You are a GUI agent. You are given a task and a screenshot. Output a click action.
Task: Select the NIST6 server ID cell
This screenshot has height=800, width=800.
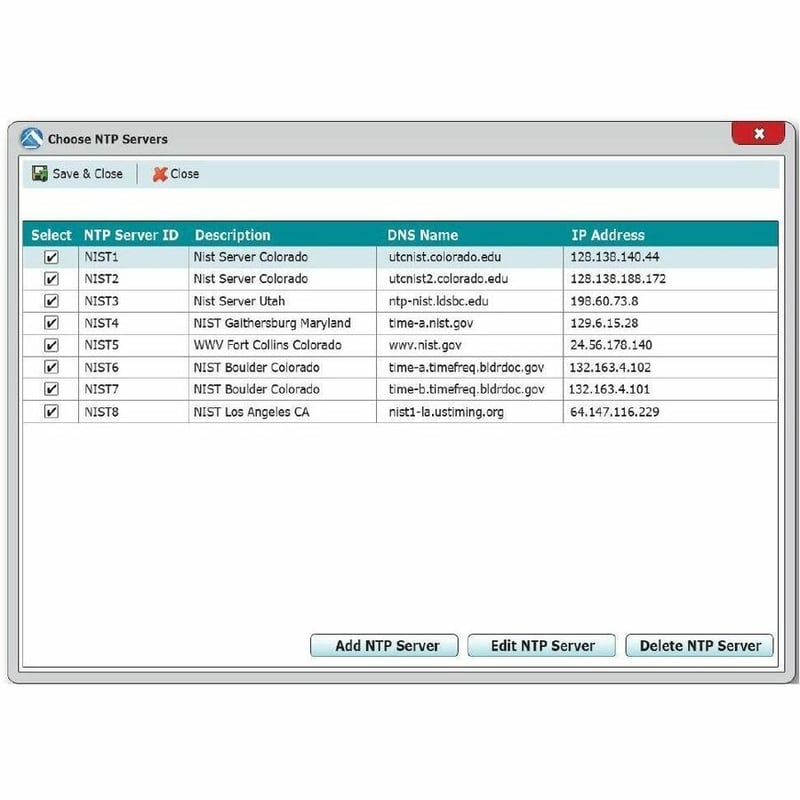coord(101,367)
